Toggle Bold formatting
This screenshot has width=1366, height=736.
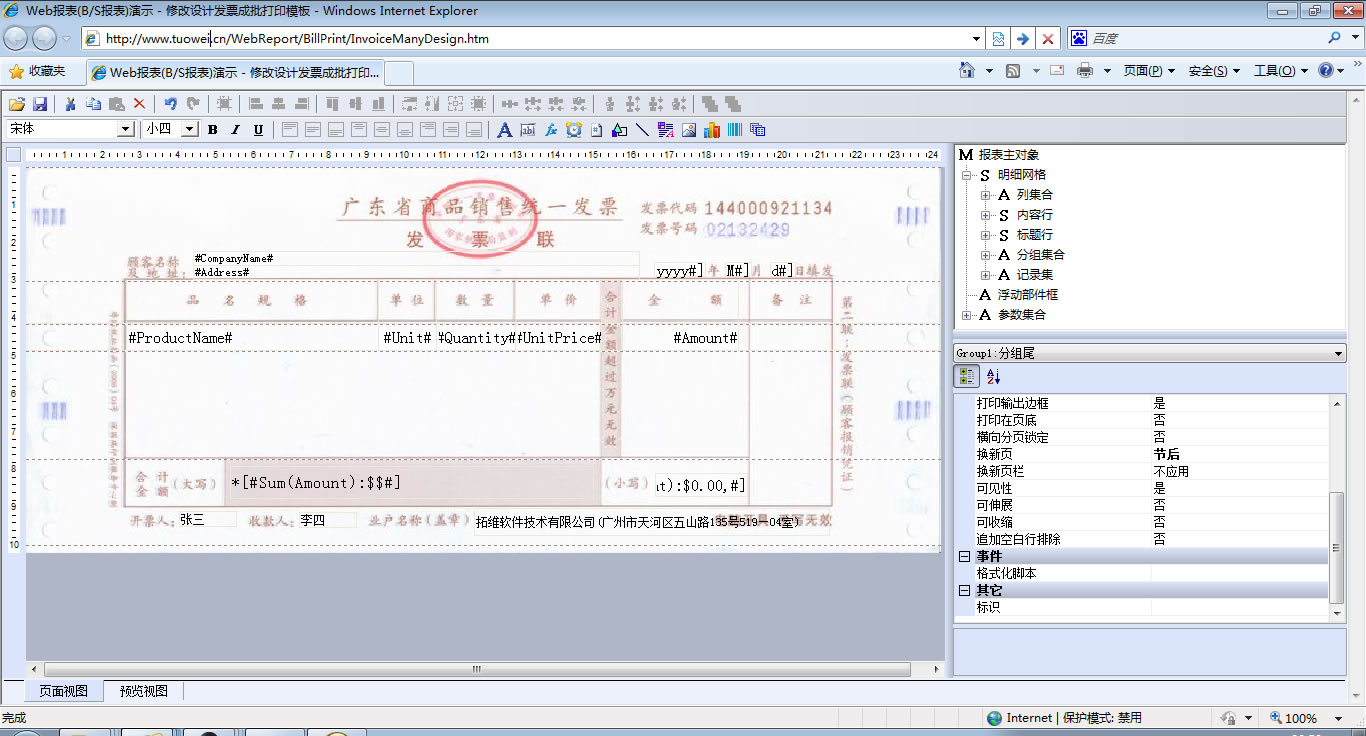coord(212,130)
